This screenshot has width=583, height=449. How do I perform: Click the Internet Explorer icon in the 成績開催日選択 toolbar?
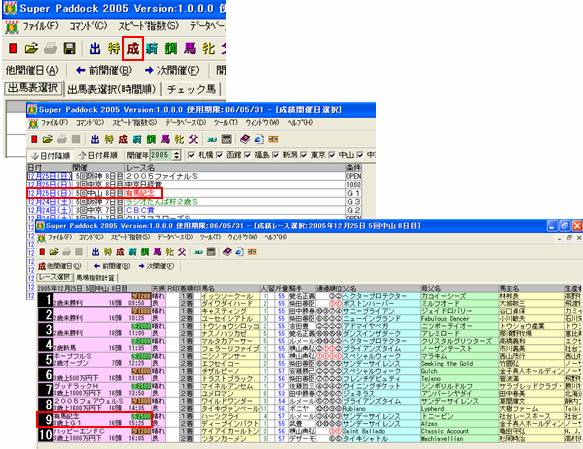click(259, 139)
